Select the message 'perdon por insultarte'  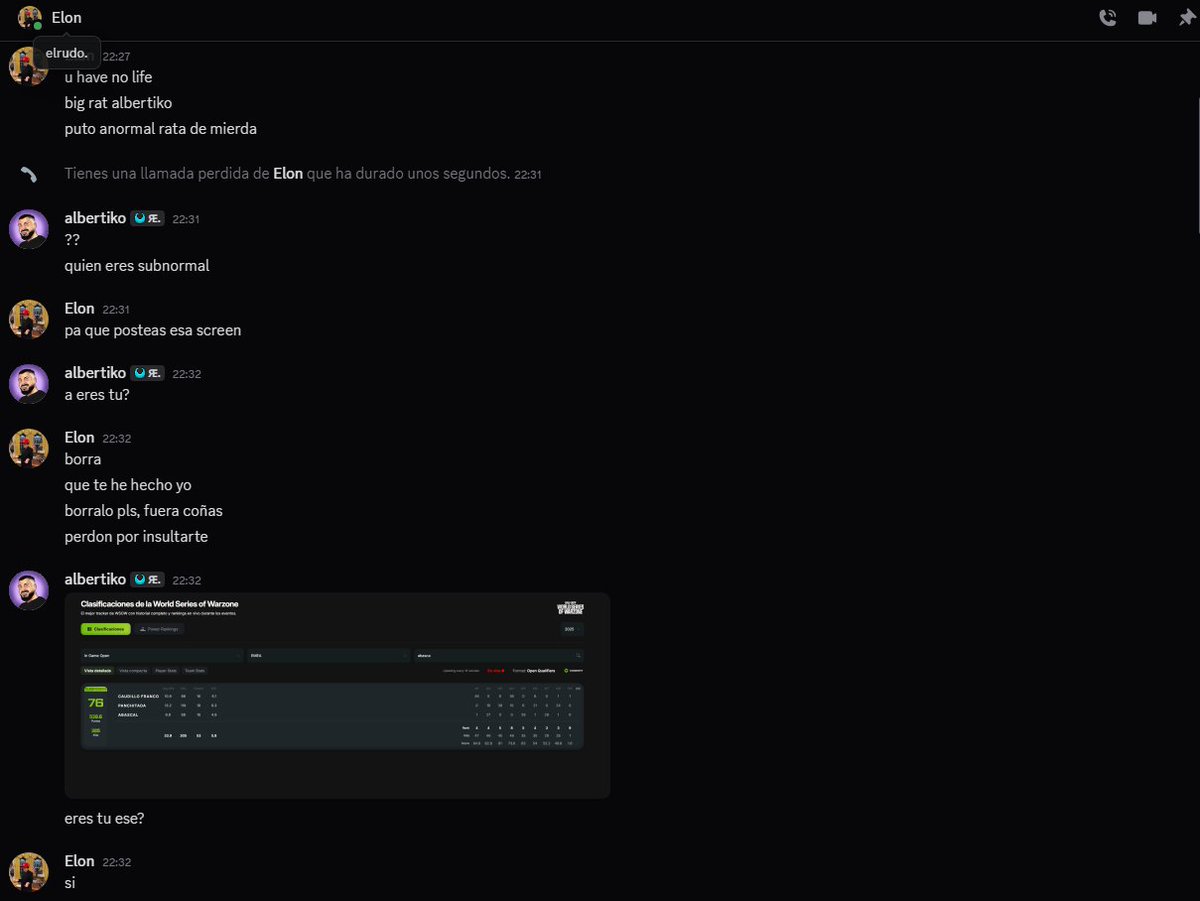(x=136, y=537)
